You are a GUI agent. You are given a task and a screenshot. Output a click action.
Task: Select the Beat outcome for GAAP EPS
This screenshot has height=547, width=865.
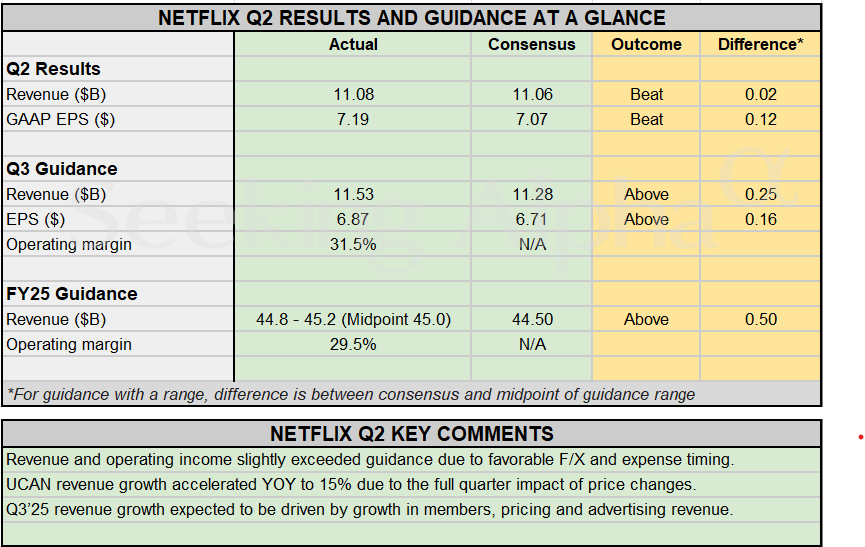(x=646, y=119)
